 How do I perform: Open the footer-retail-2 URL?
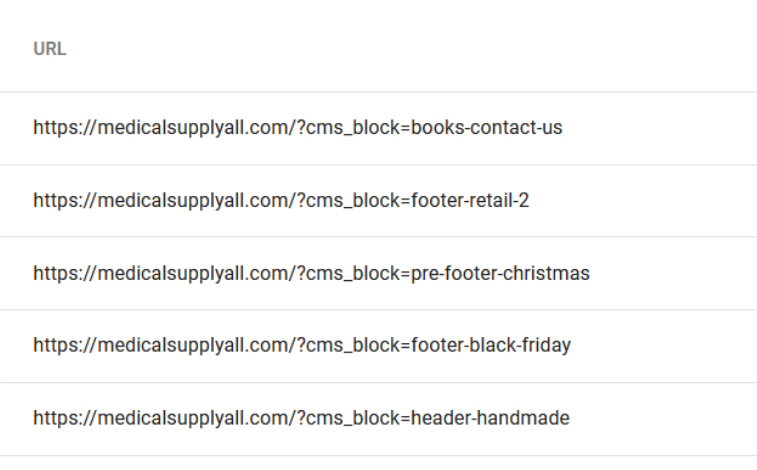(x=281, y=200)
